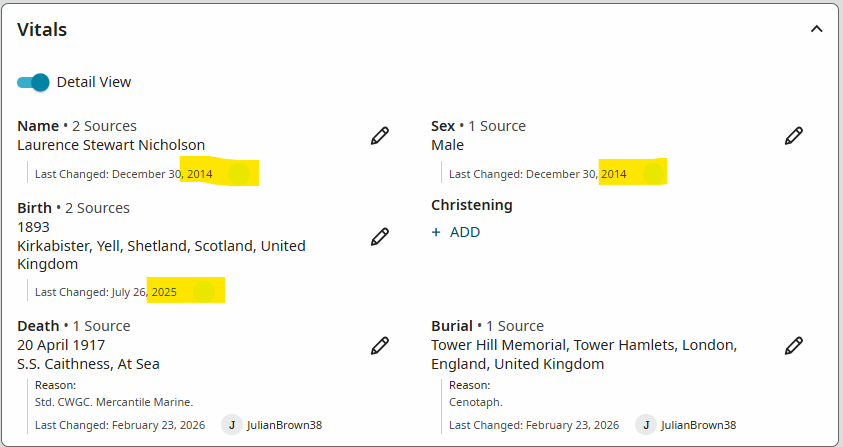843x447 pixels.
Task: Click the J avatar under Burial
Action: (x=646, y=425)
